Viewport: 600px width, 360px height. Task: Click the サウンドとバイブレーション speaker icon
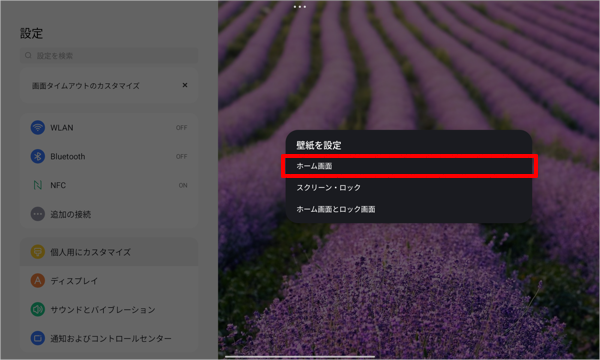38,309
